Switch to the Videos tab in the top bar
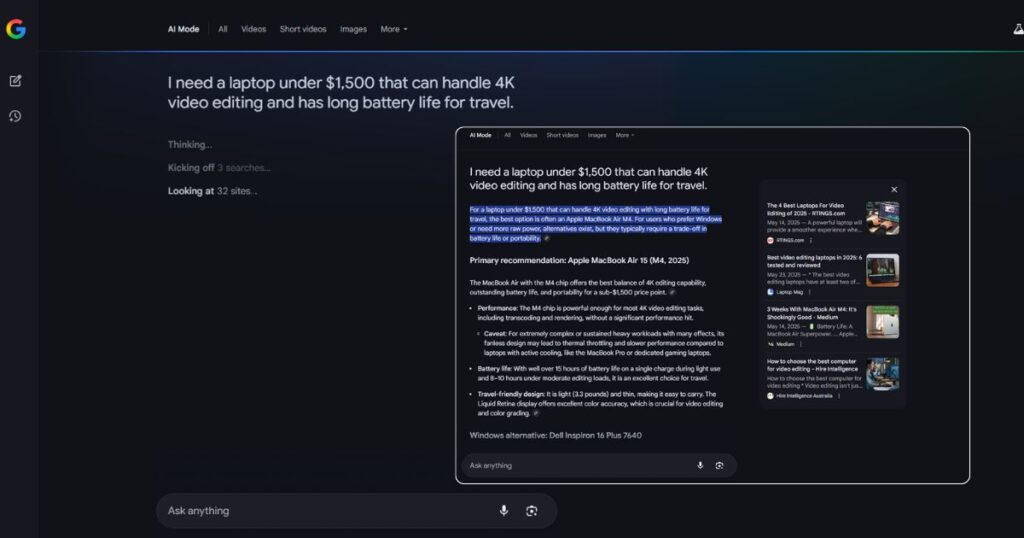This screenshot has width=1024, height=538. [x=253, y=29]
